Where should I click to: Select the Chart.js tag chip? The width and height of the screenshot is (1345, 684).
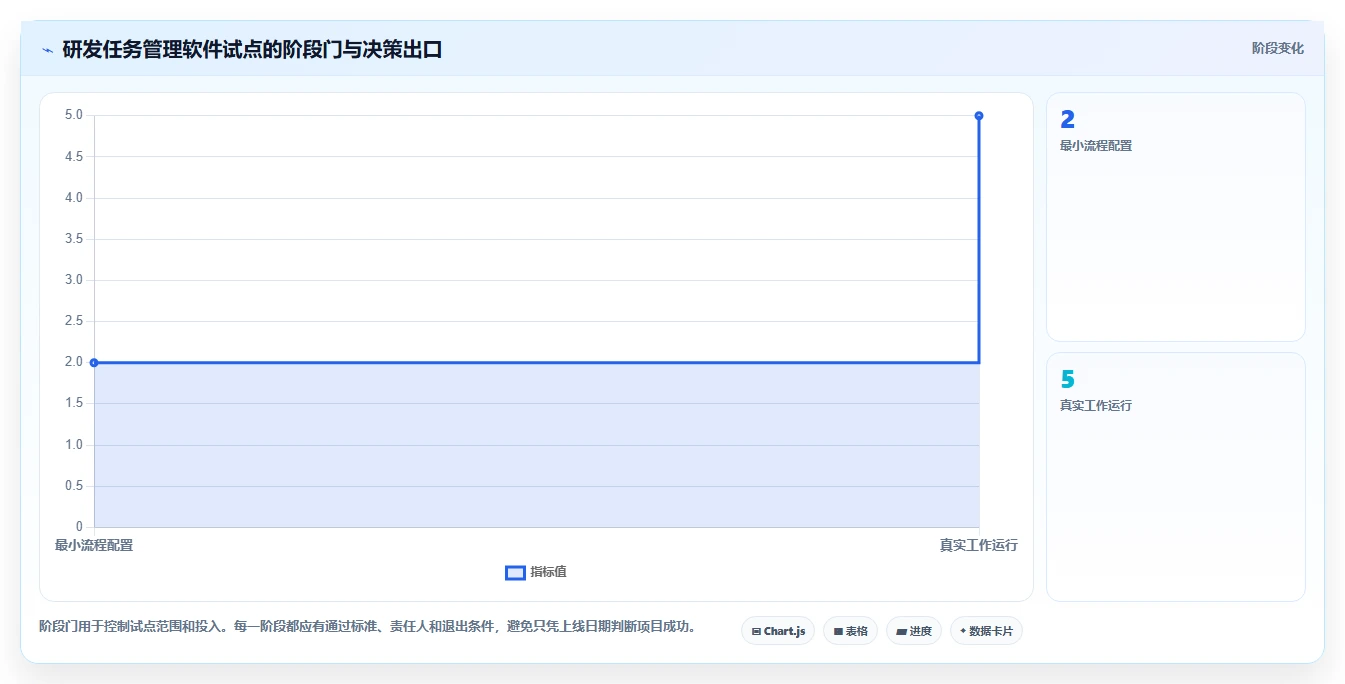coord(778,631)
